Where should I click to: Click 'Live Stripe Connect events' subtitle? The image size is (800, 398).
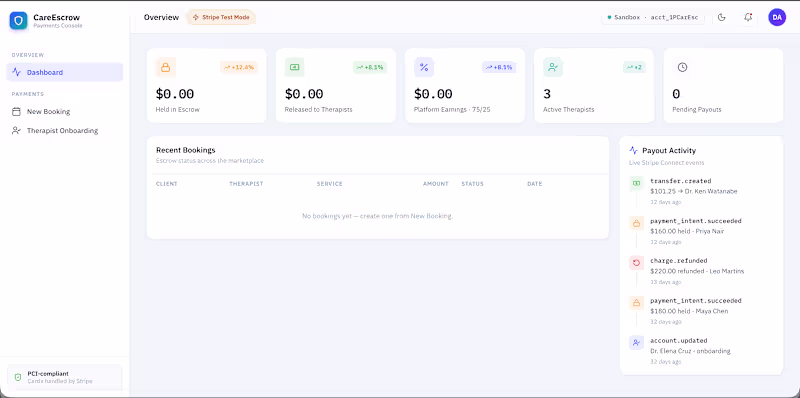666,163
